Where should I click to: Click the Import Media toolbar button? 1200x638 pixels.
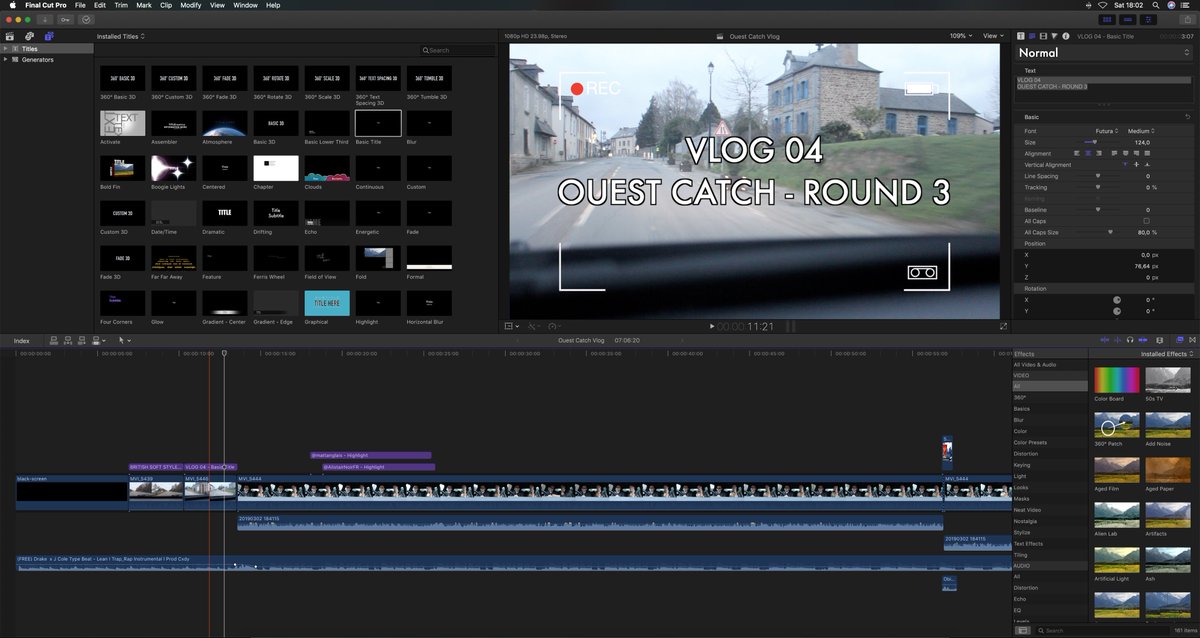point(45,19)
